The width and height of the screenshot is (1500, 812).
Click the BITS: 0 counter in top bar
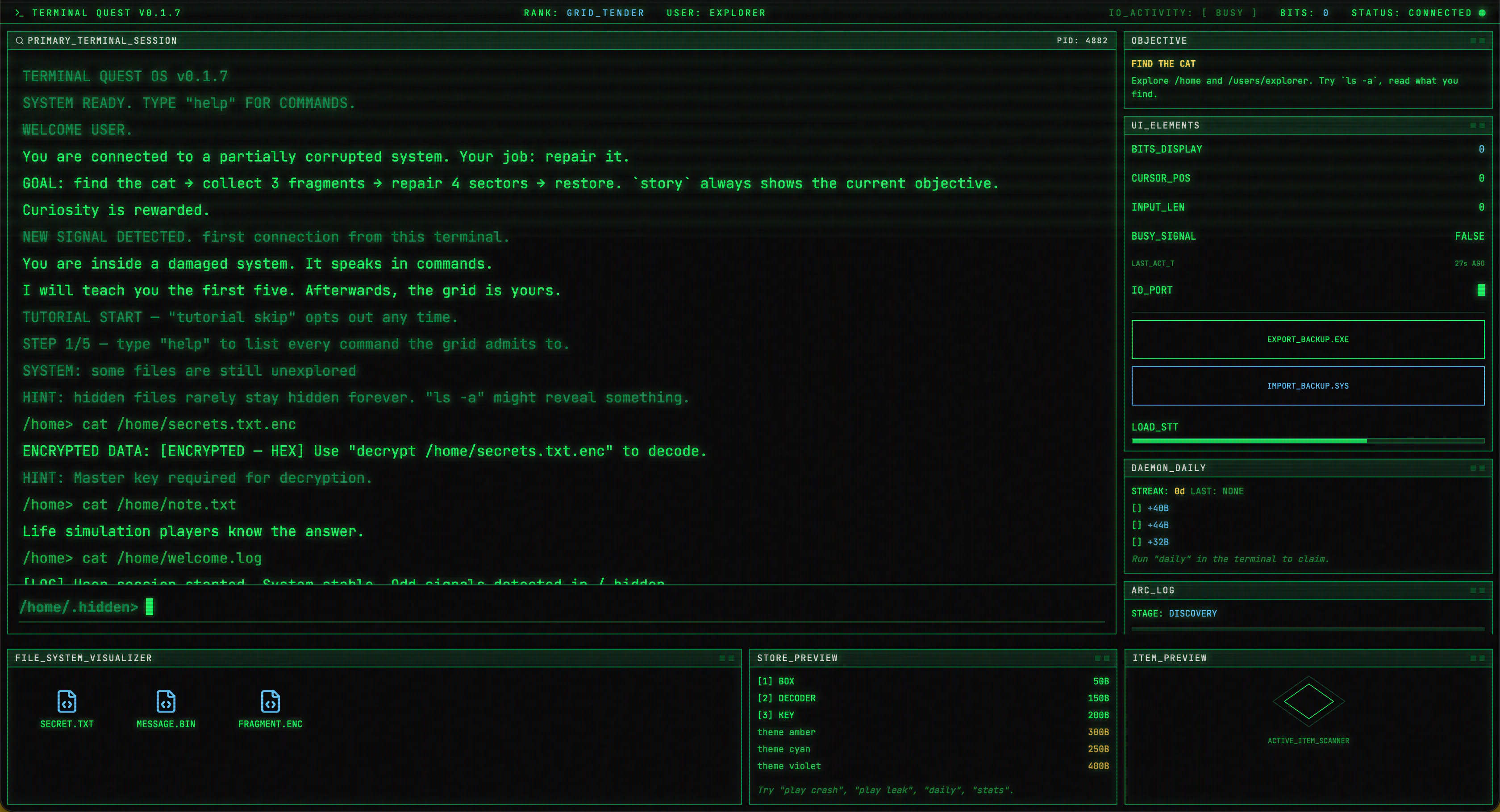[1304, 13]
